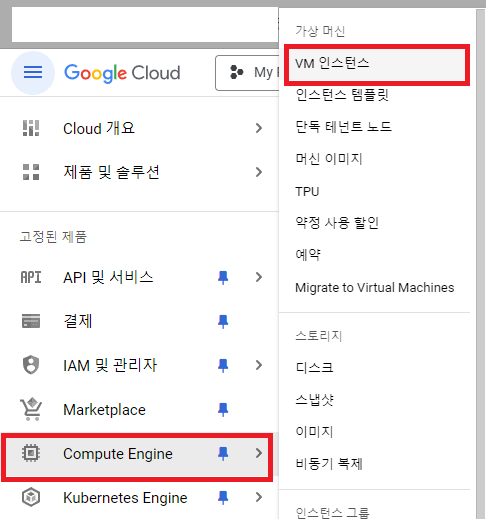Open 약정 사용 할인 entry
Viewport: 486px width, 519px height.
click(337, 223)
